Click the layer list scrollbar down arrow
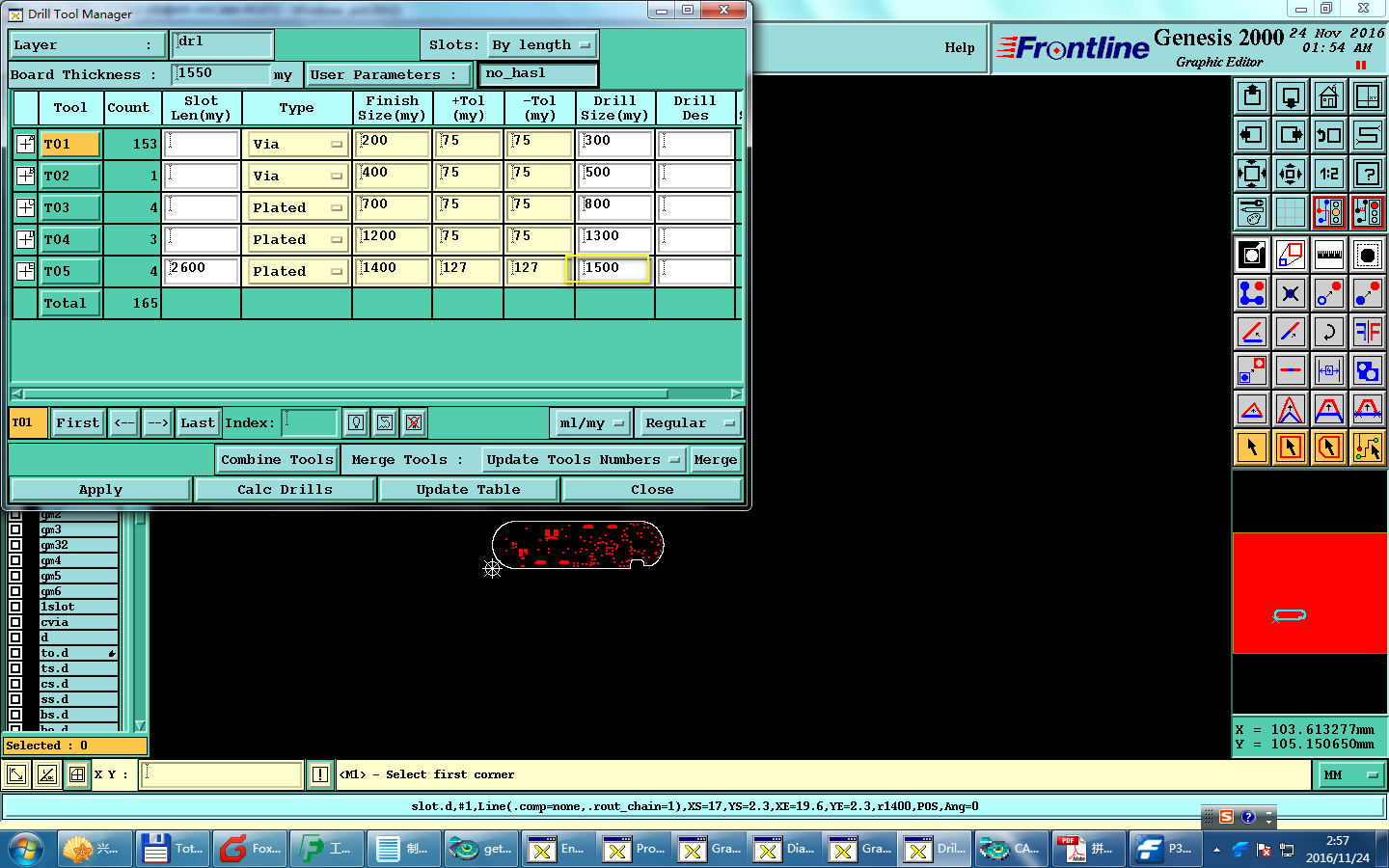The image size is (1389, 868). click(x=140, y=725)
